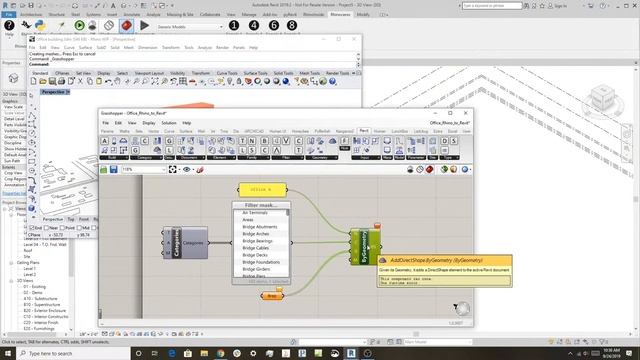This screenshot has height=360, width=640.
Task: Toggle the Point object snap checkbox in Rhino
Action: tap(62, 228)
